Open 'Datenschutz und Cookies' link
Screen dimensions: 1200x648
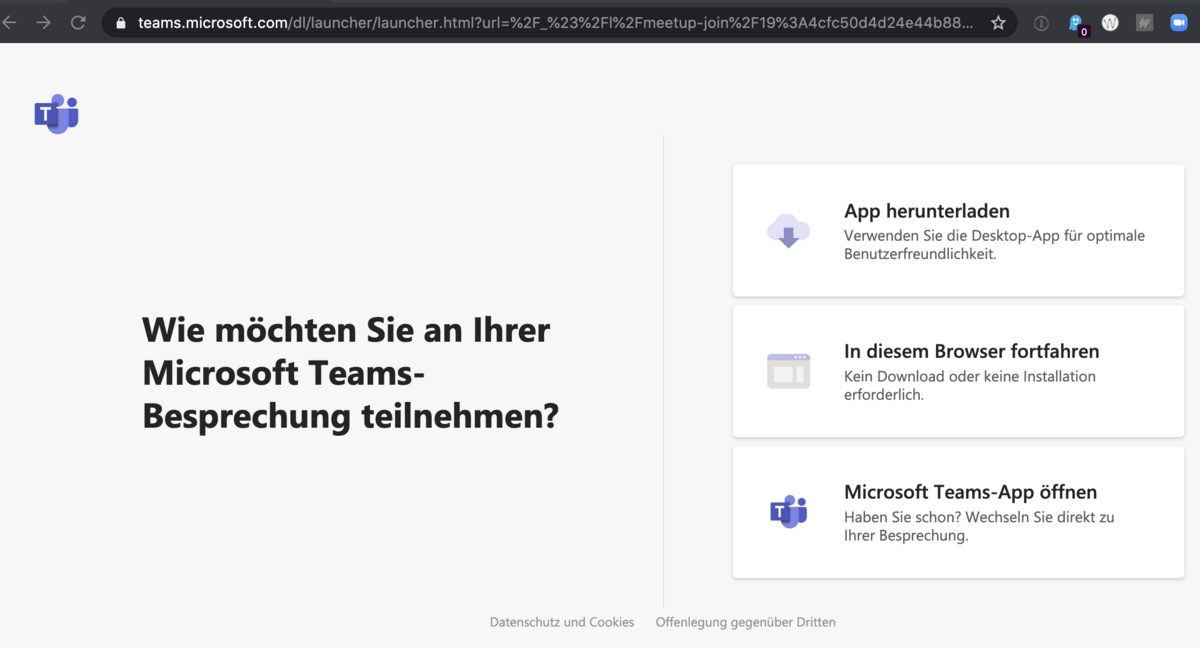point(561,622)
